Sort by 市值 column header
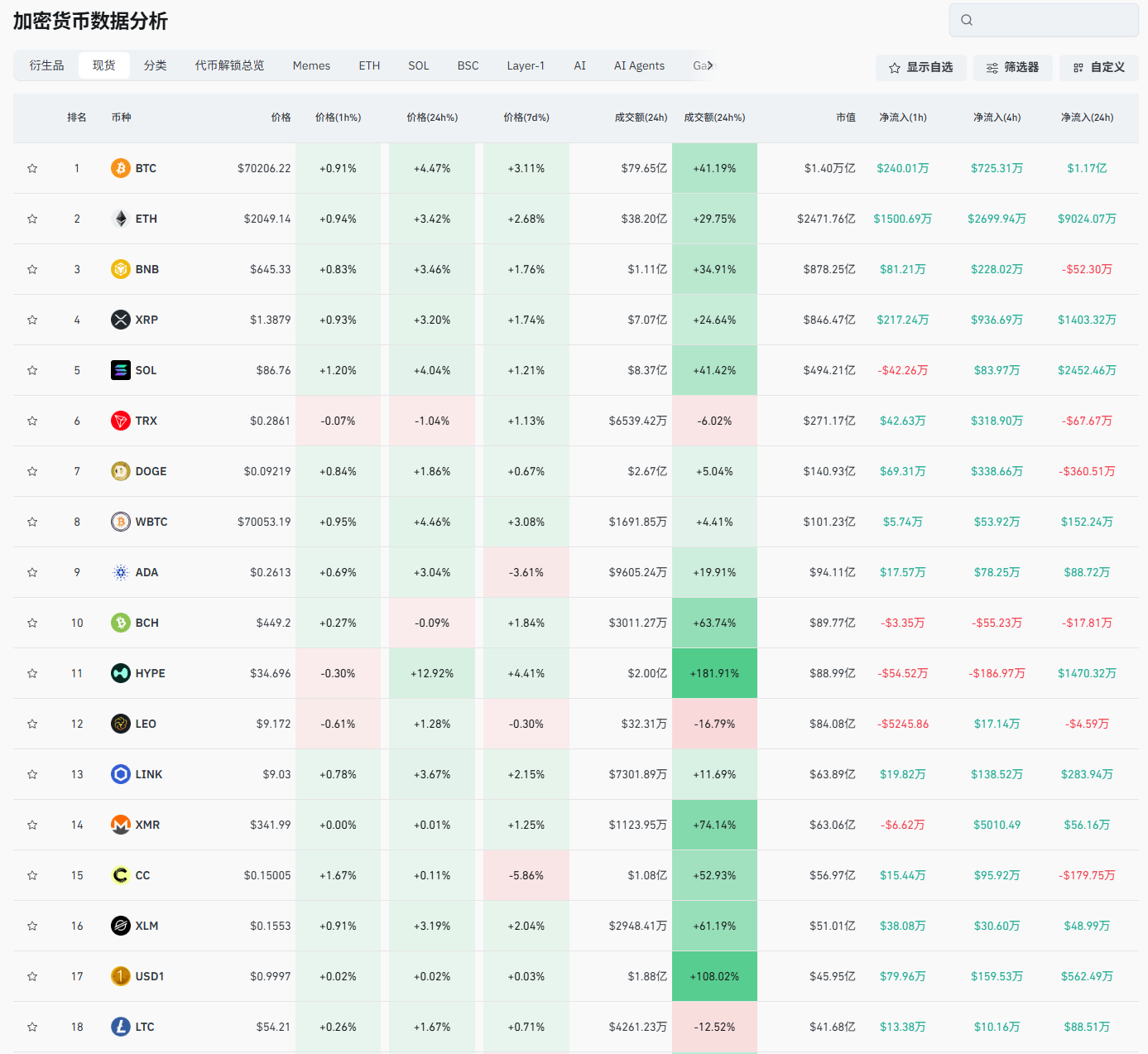The height and width of the screenshot is (1054, 1148). coord(845,118)
